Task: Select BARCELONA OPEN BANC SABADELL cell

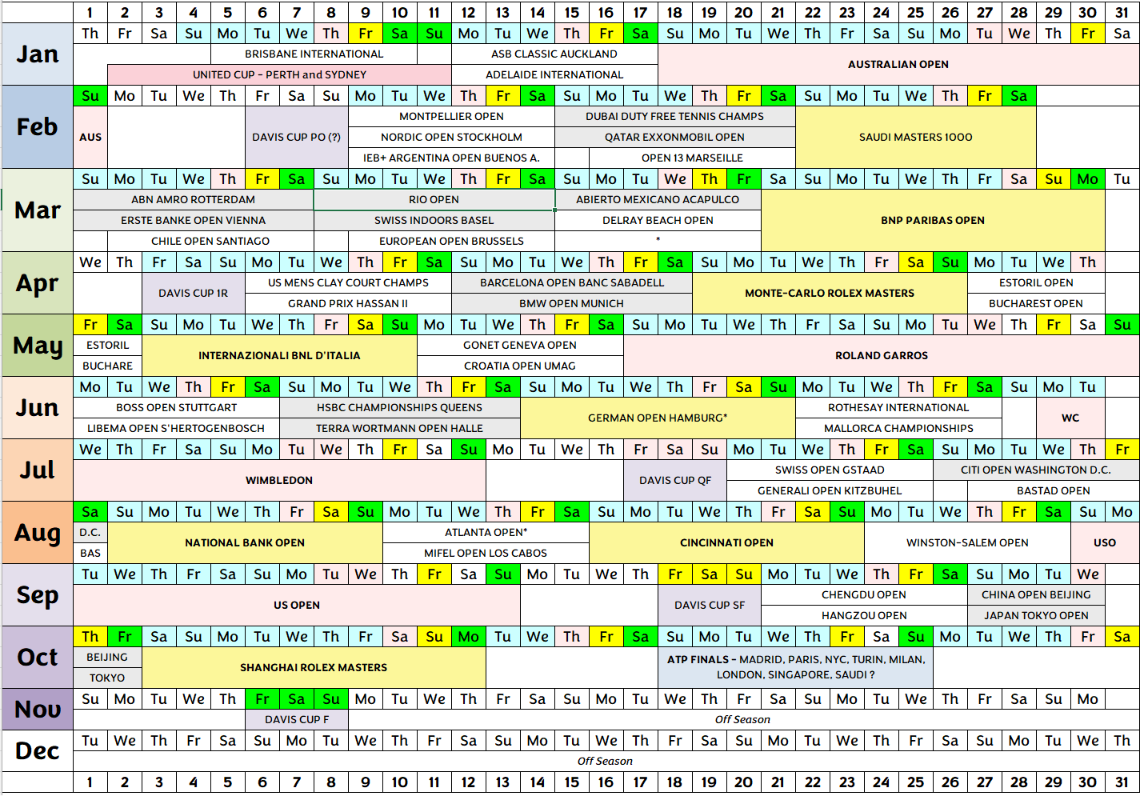Action: [x=572, y=282]
